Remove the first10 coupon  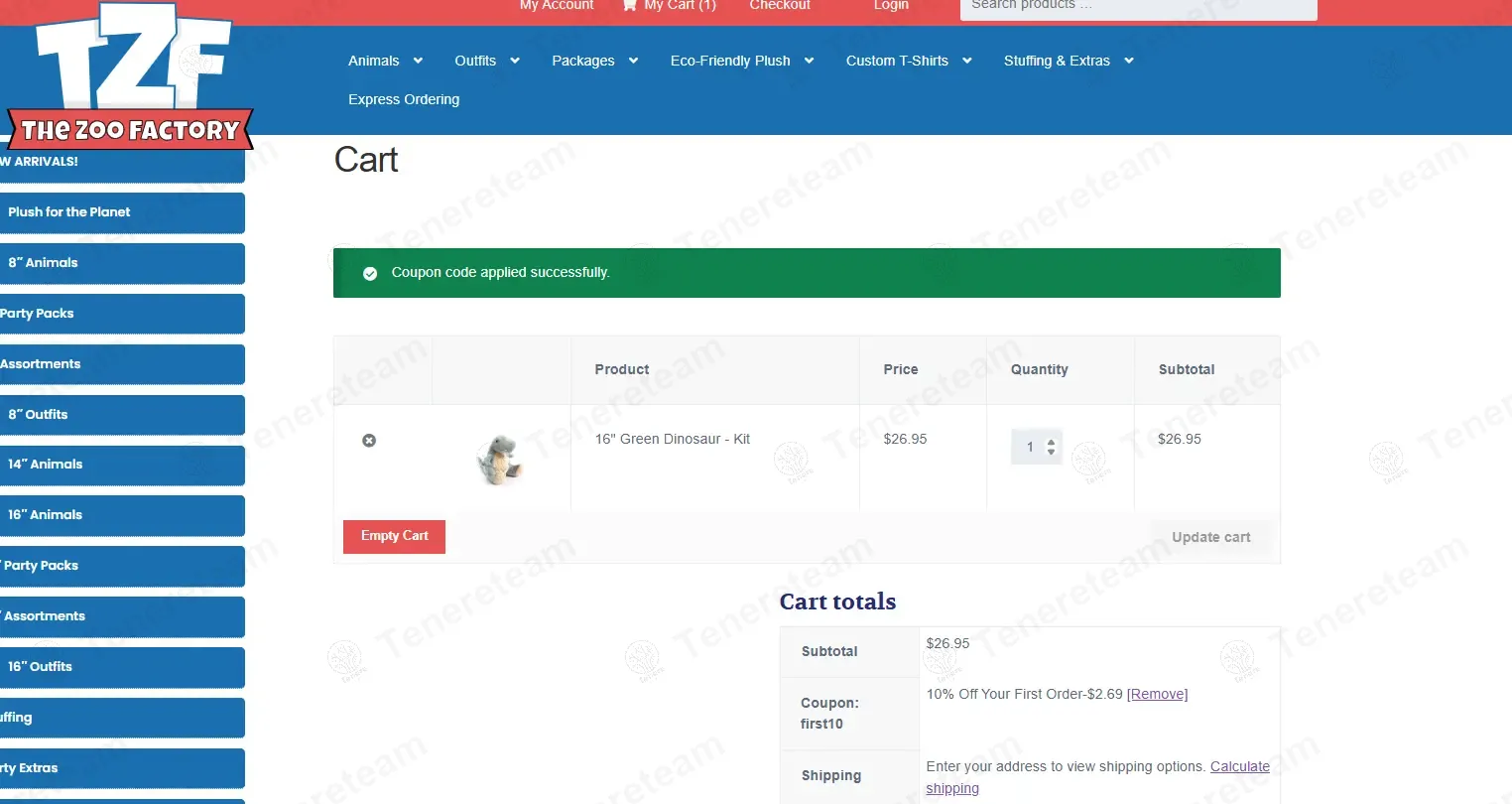pos(1157,694)
